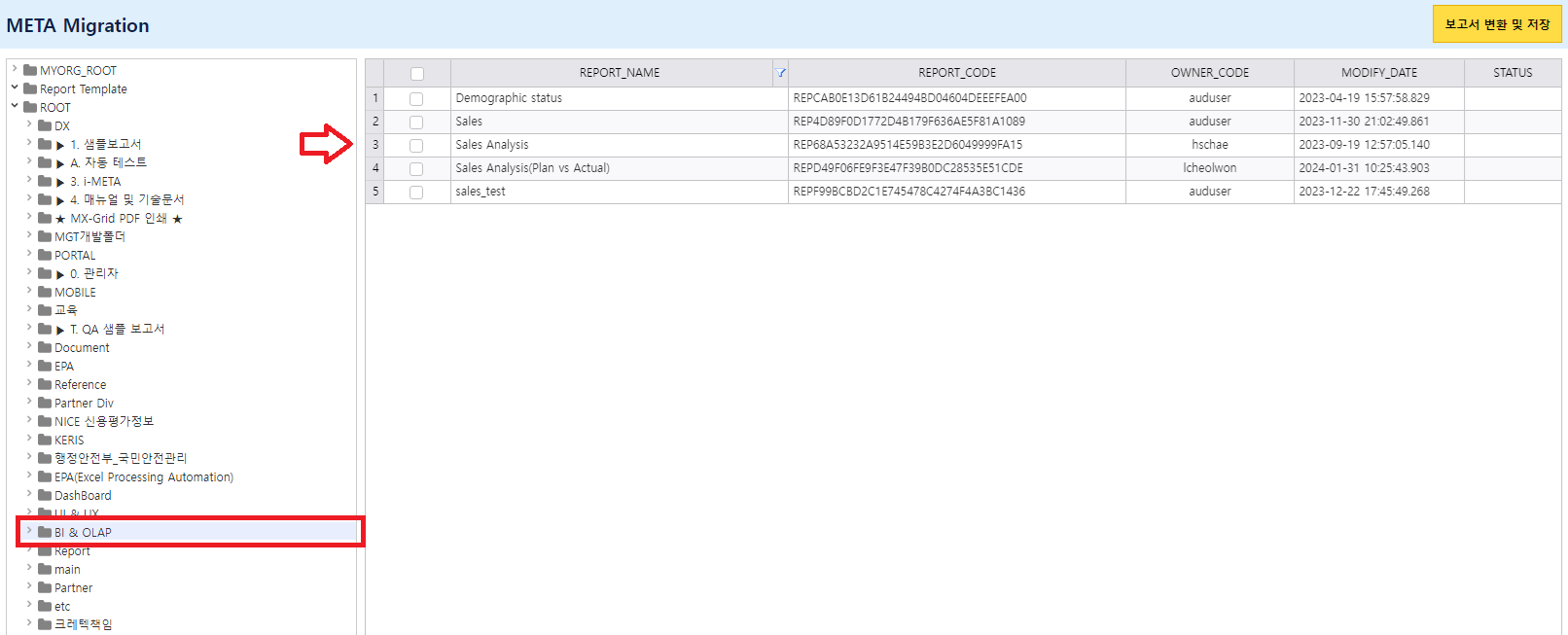This screenshot has height=635, width=1568.
Task: Select the sales_test report name cell
Action: click(481, 192)
